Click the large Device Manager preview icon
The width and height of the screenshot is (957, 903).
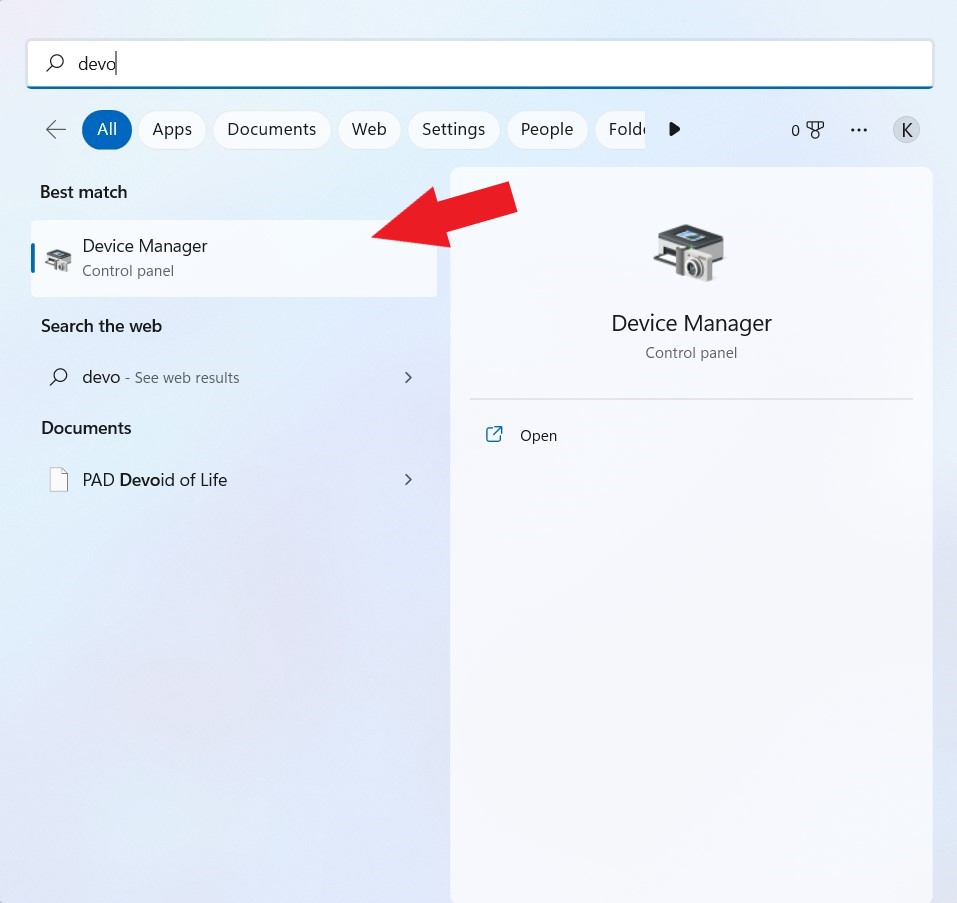click(689, 253)
